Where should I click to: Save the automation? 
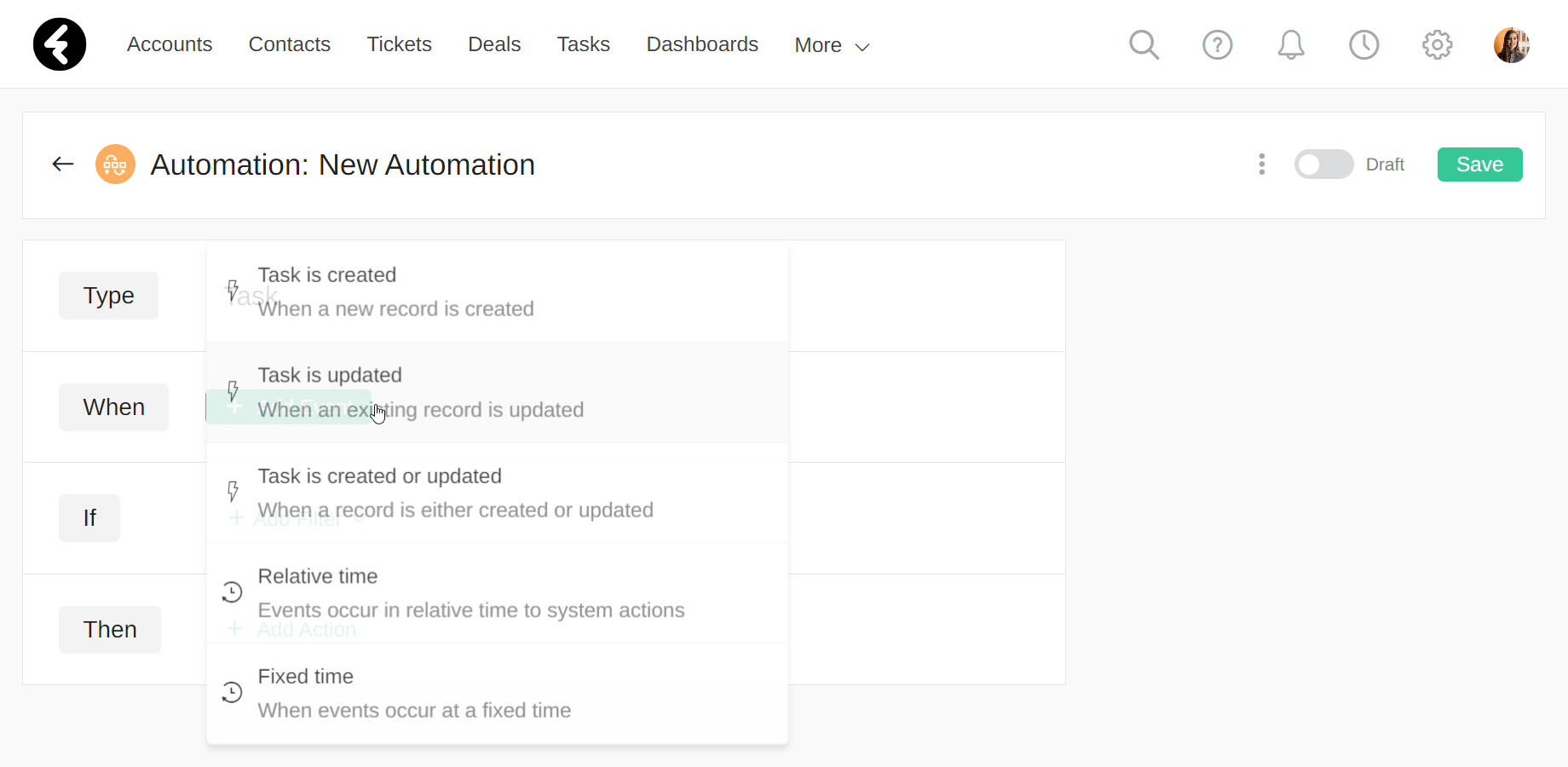1479,164
